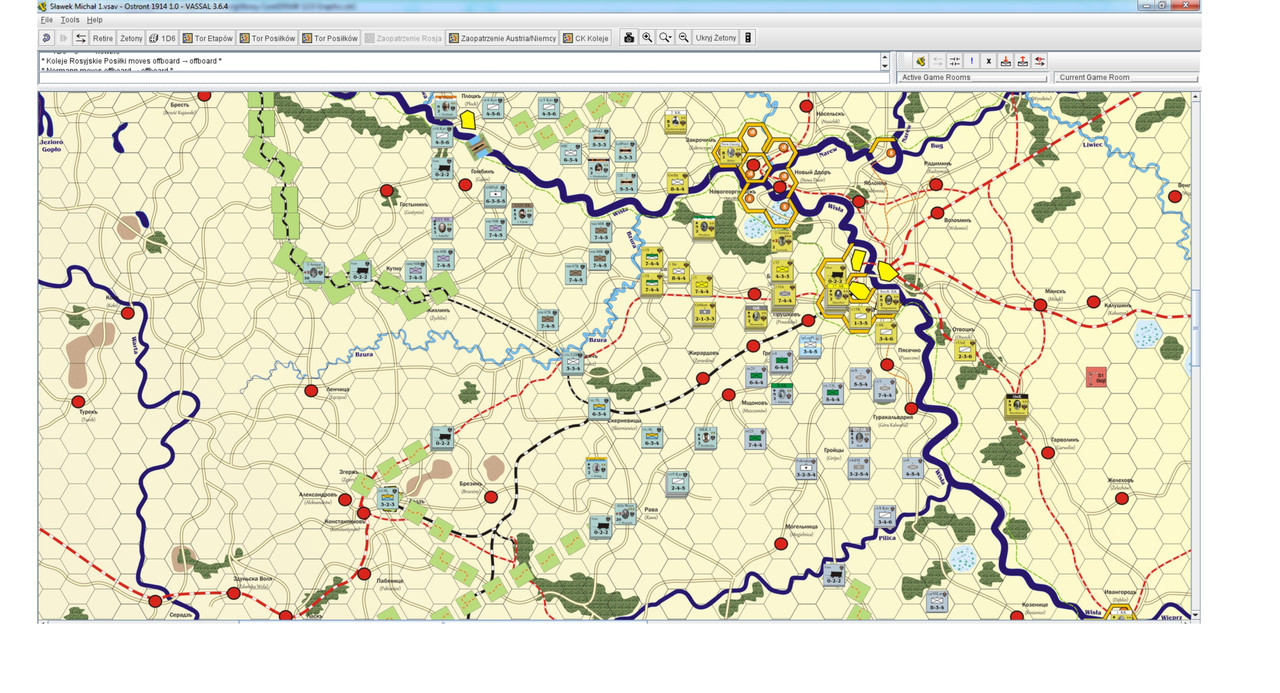The height and width of the screenshot is (693, 1280).
Task: Click the step forward log icon
Action: [64, 38]
